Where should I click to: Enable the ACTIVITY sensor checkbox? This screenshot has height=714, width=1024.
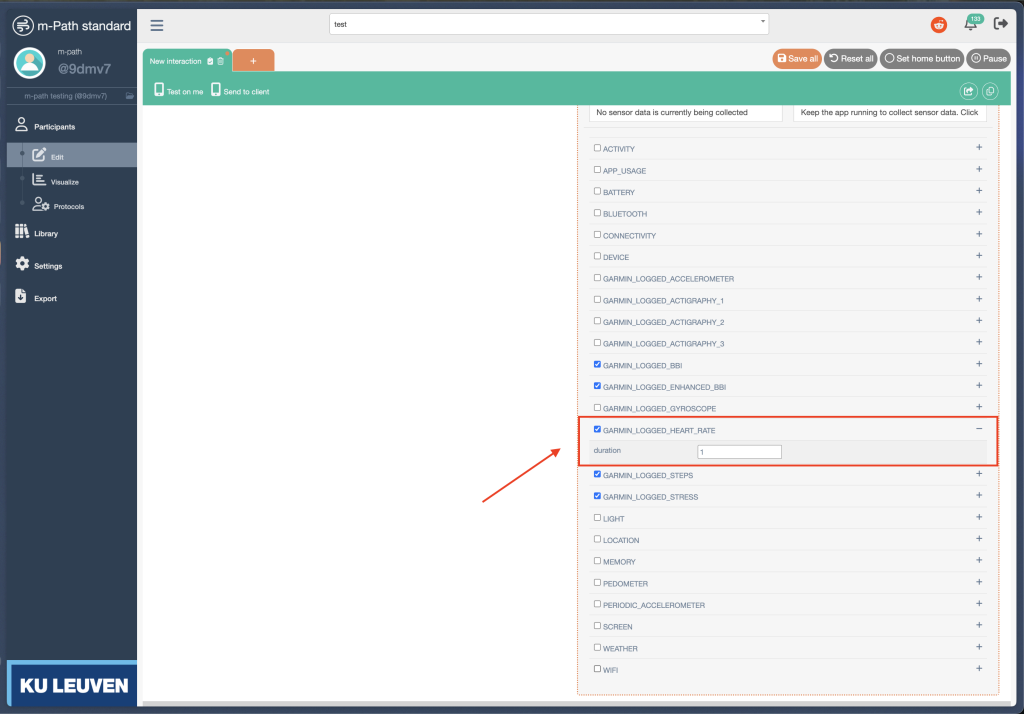tap(598, 148)
